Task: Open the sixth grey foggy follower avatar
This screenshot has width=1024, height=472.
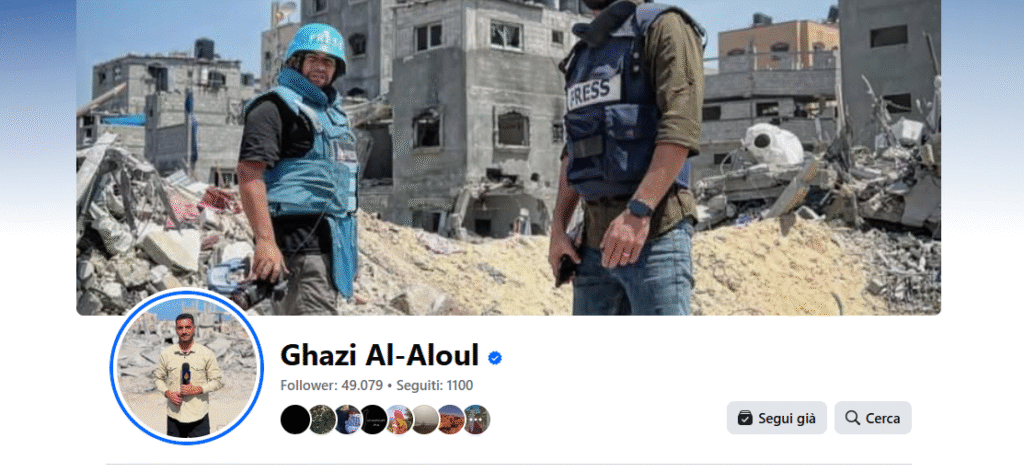Action: [x=425, y=419]
